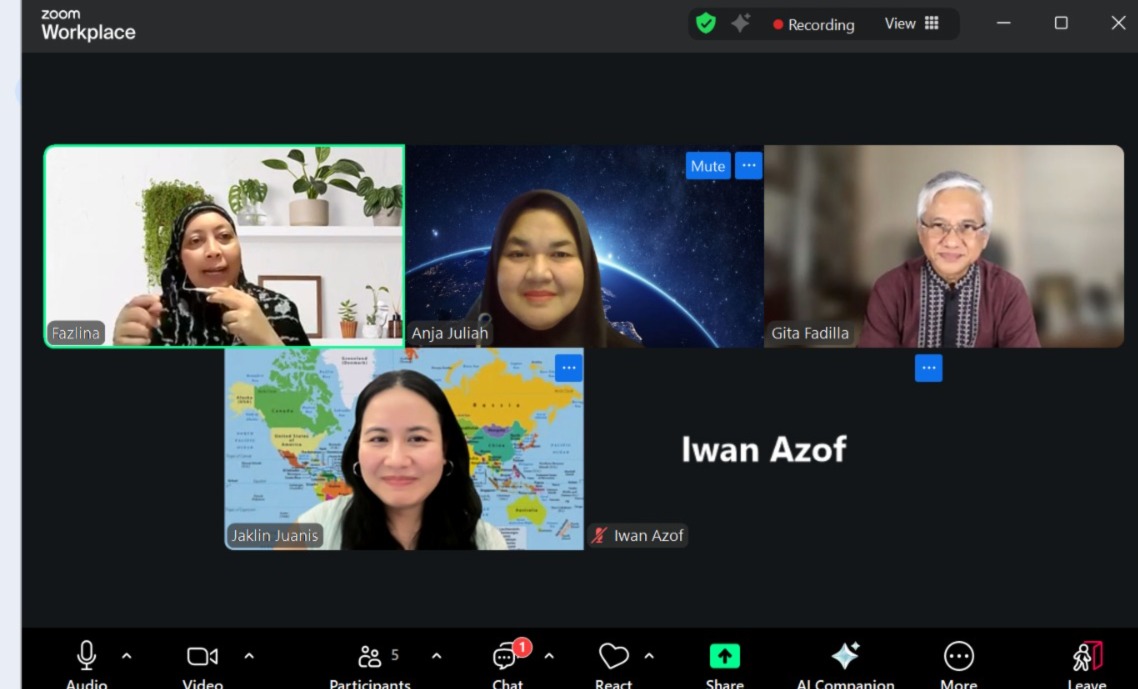Toggle the Video camera icon
The image size is (1138, 689).
tap(202, 656)
